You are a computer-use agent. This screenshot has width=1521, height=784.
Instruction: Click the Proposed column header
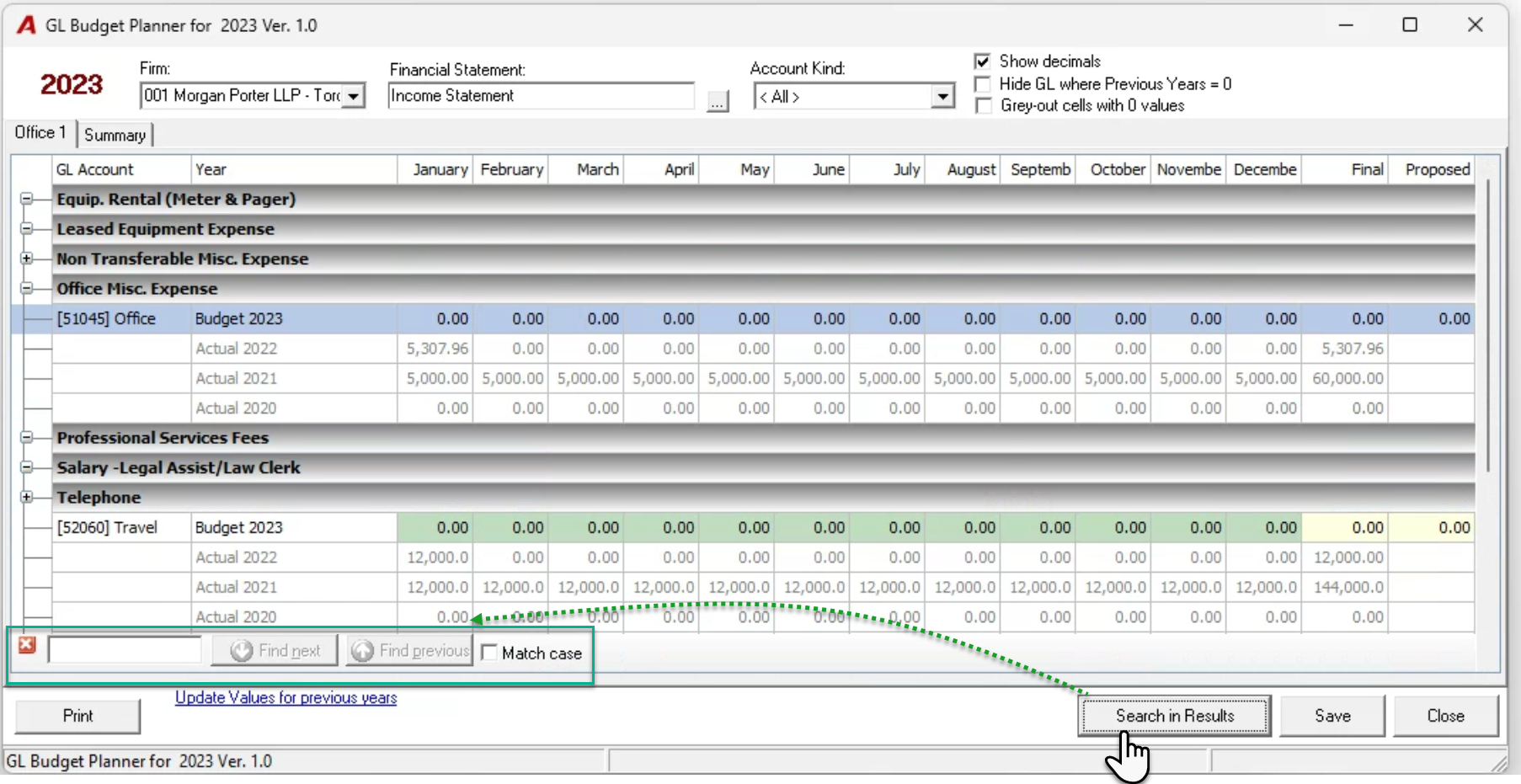pos(1432,169)
